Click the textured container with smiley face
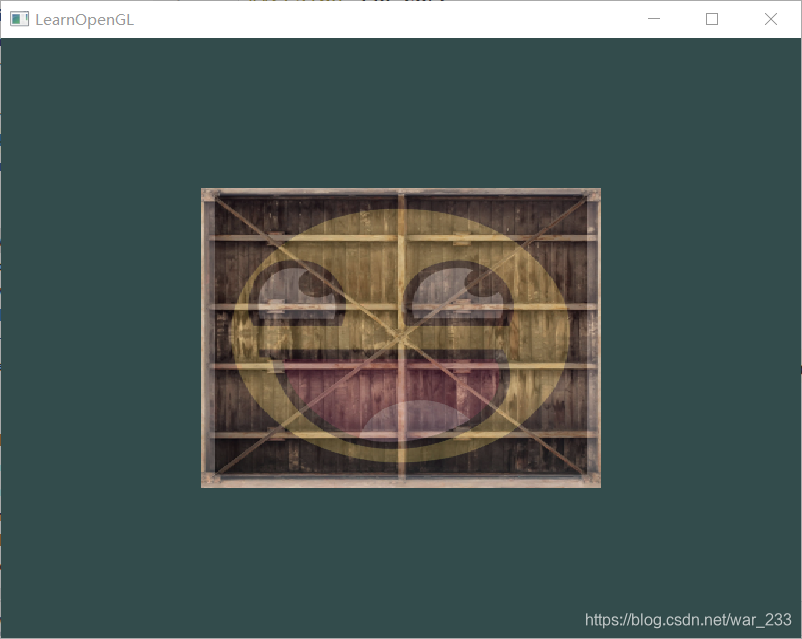 (401, 338)
